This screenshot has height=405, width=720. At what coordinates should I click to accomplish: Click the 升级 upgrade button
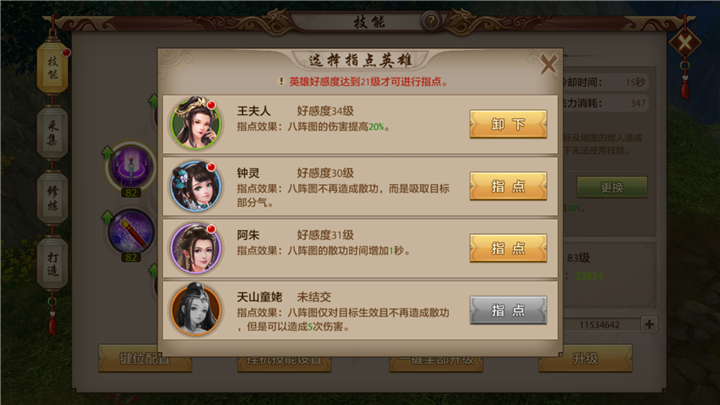point(585,359)
